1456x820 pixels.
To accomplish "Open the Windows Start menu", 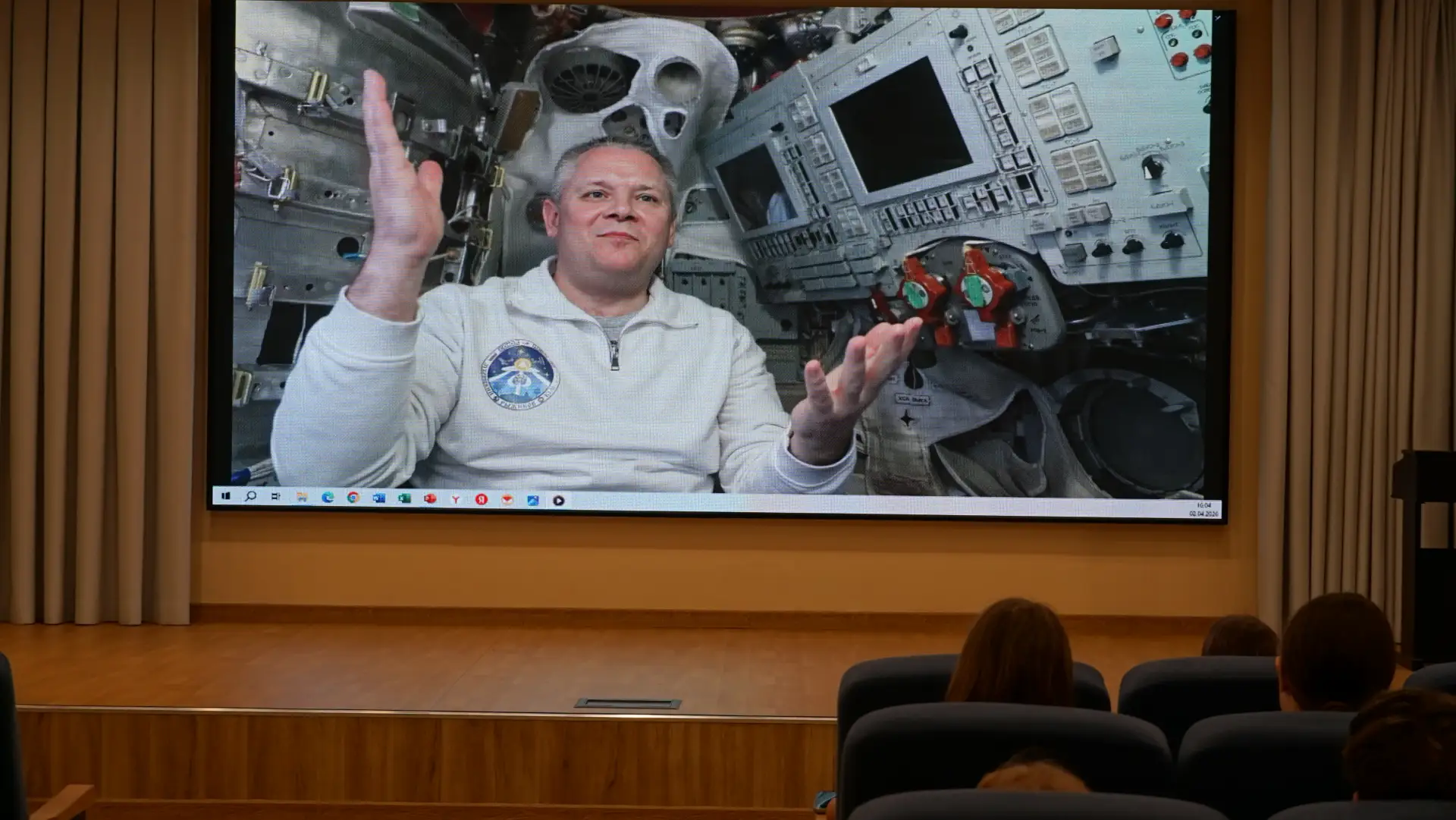I will [x=225, y=496].
